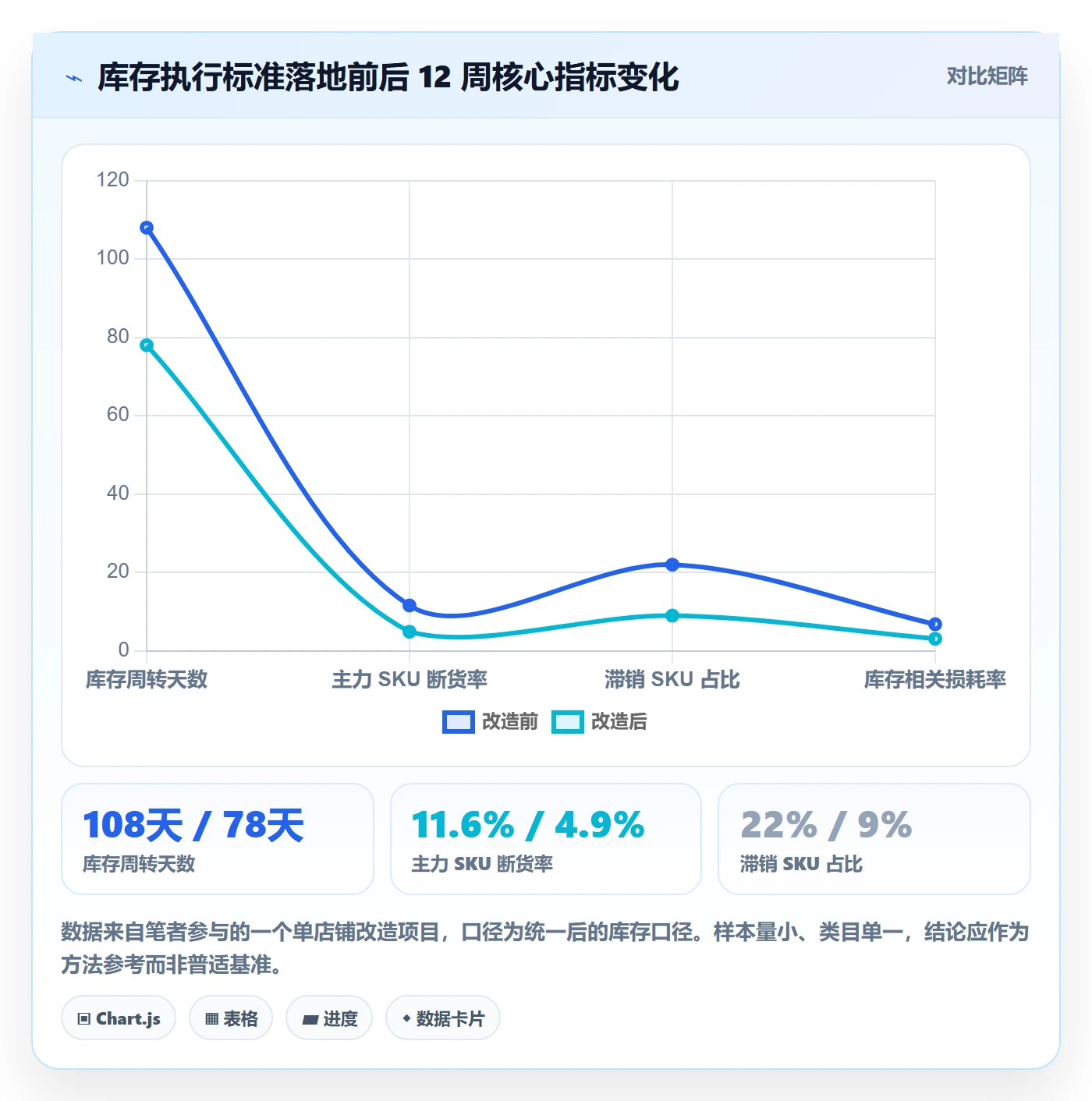This screenshot has height=1101, width=1092.
Task: Toggle the 改造前 legend swatch
Action: tap(458, 722)
